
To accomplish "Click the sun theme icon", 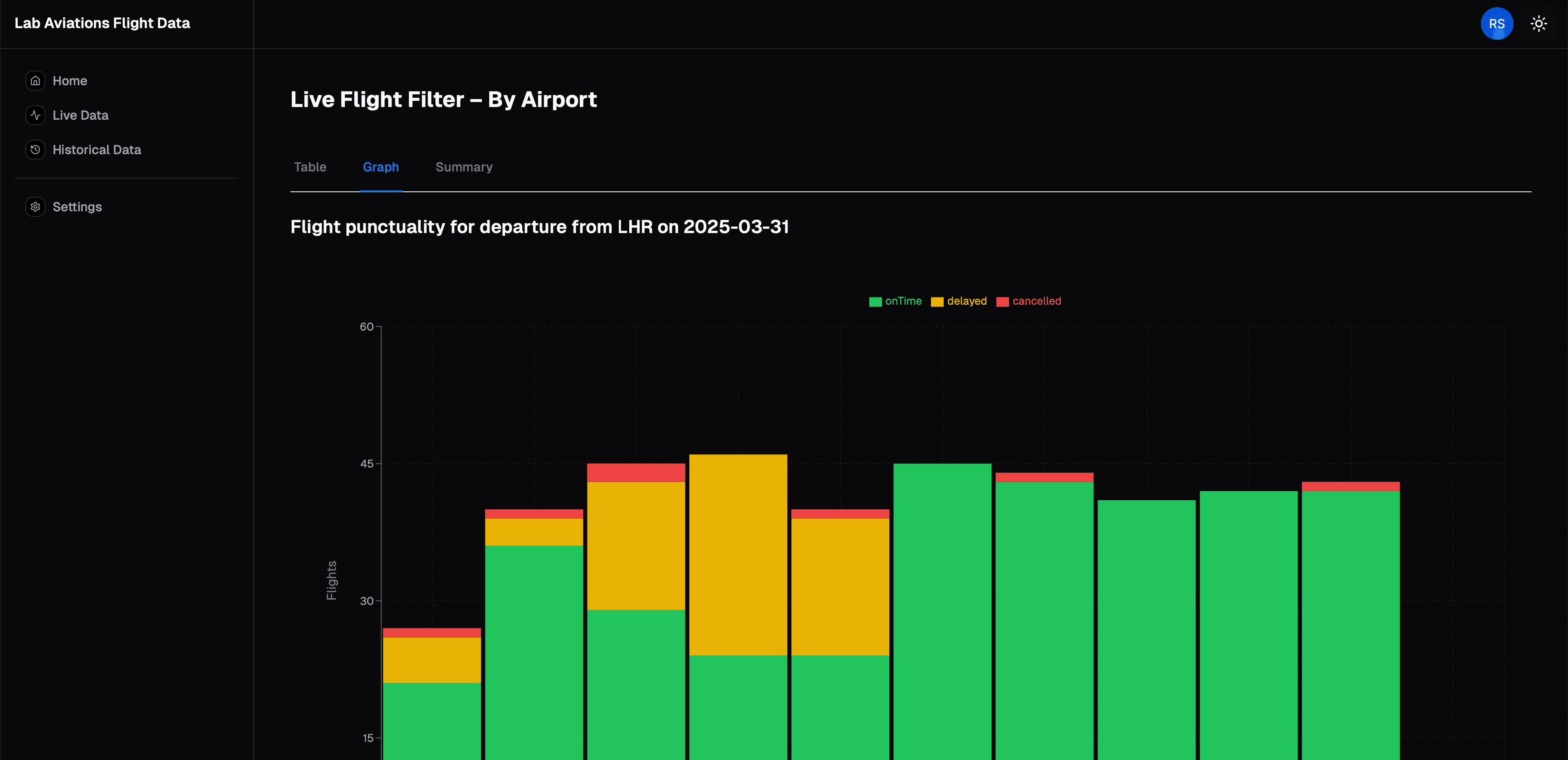I will point(1539,23).
